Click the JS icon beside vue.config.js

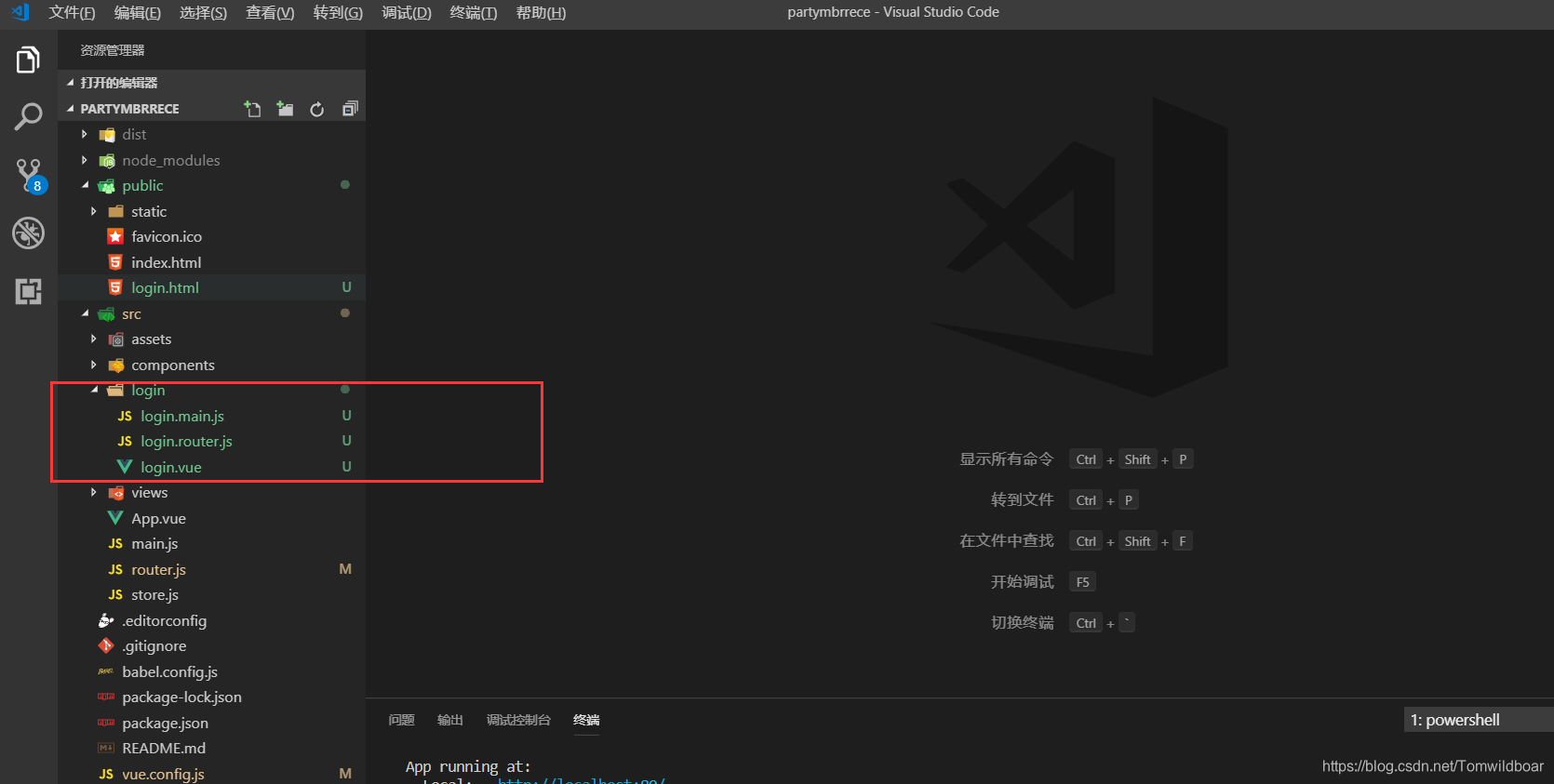(x=106, y=774)
